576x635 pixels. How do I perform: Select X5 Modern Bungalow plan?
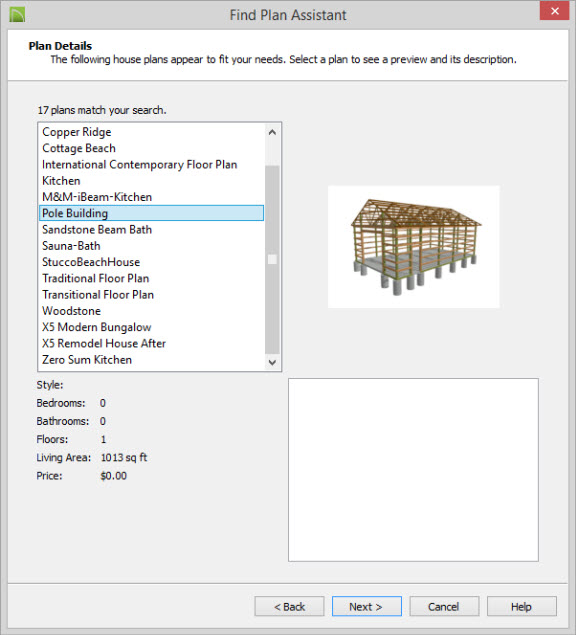(x=96, y=327)
